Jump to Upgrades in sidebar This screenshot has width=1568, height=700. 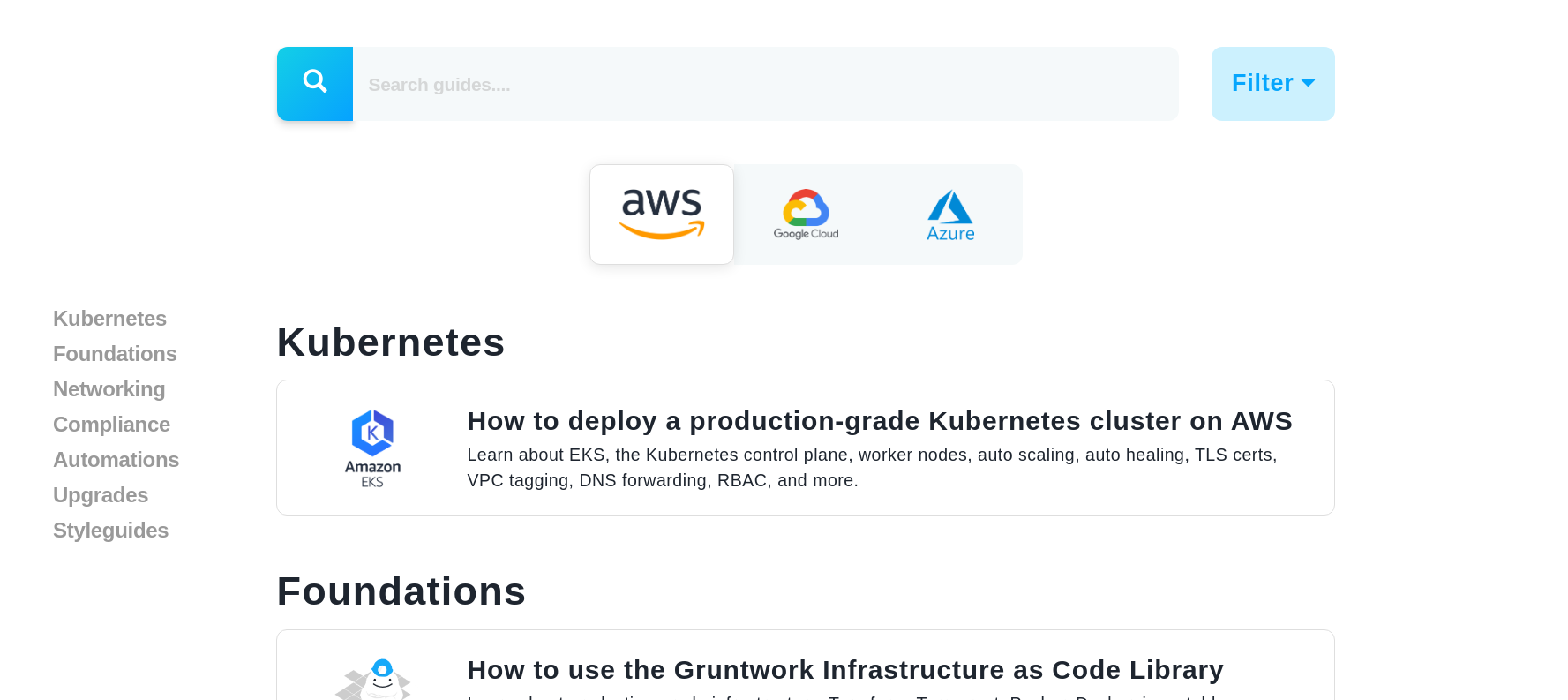(101, 495)
